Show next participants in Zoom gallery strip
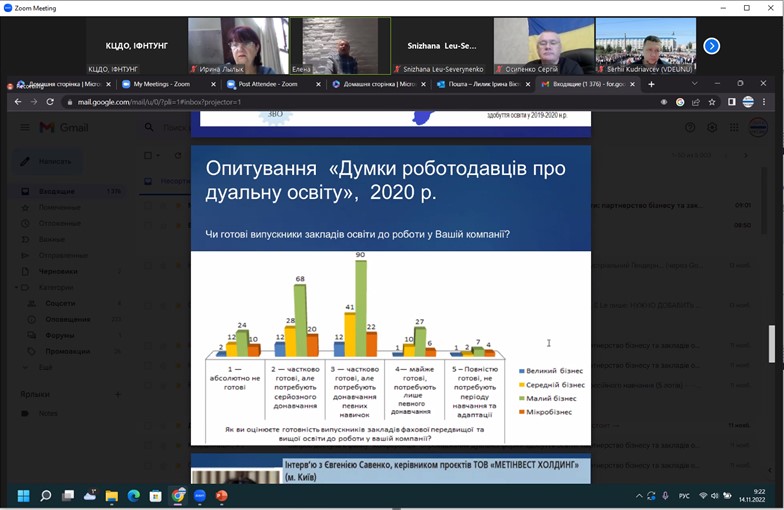The image size is (784, 510). click(x=712, y=46)
